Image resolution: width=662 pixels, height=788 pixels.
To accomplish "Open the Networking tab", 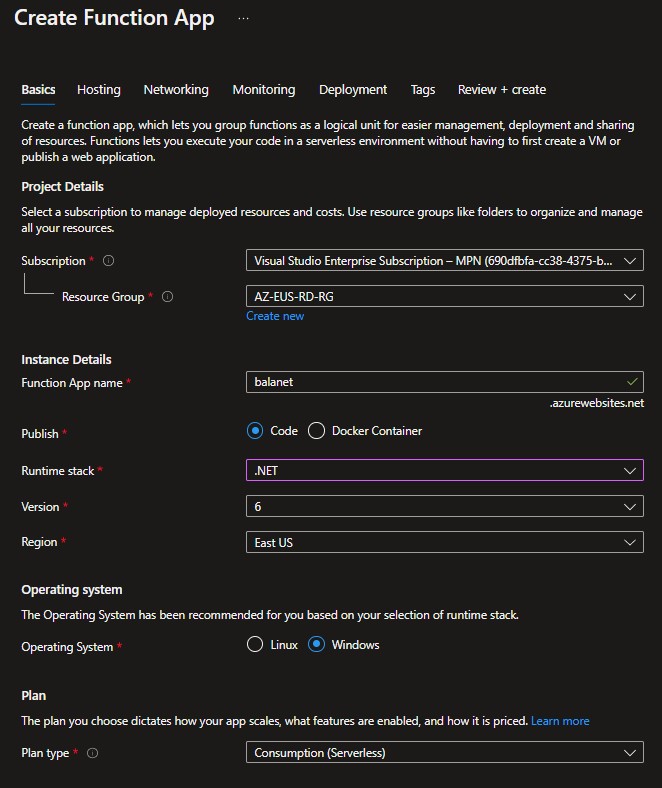I will coord(176,89).
